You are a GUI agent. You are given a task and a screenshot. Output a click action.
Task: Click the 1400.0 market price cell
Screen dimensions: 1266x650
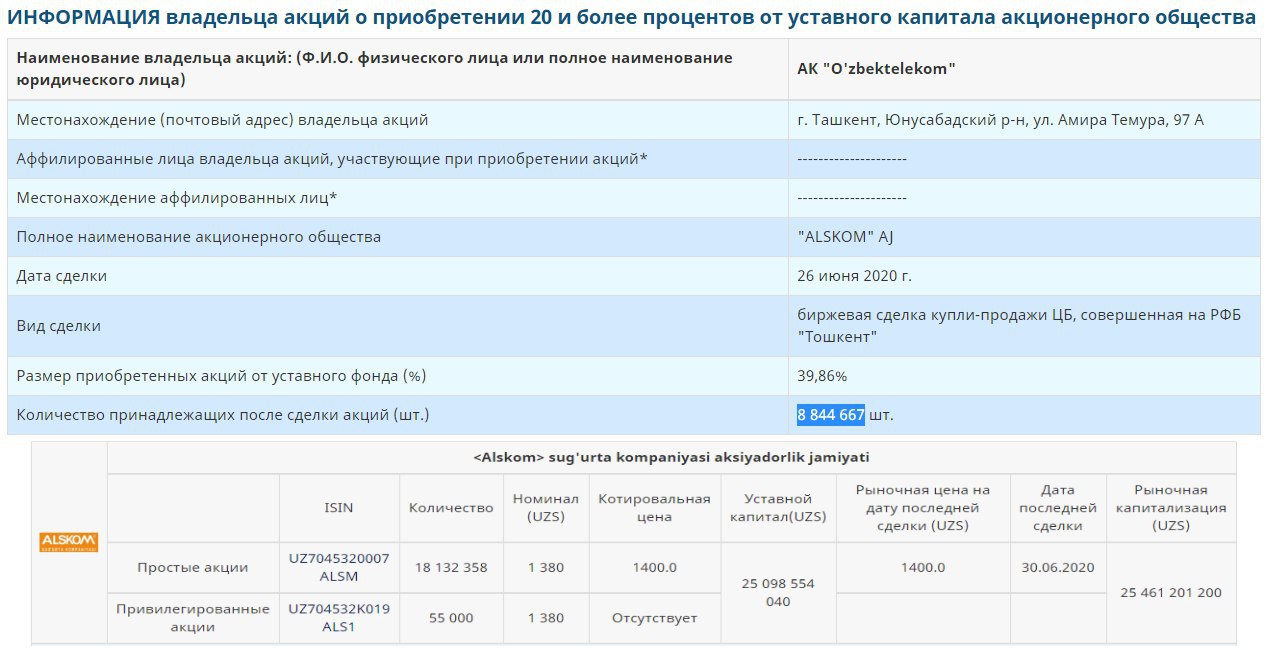923,568
